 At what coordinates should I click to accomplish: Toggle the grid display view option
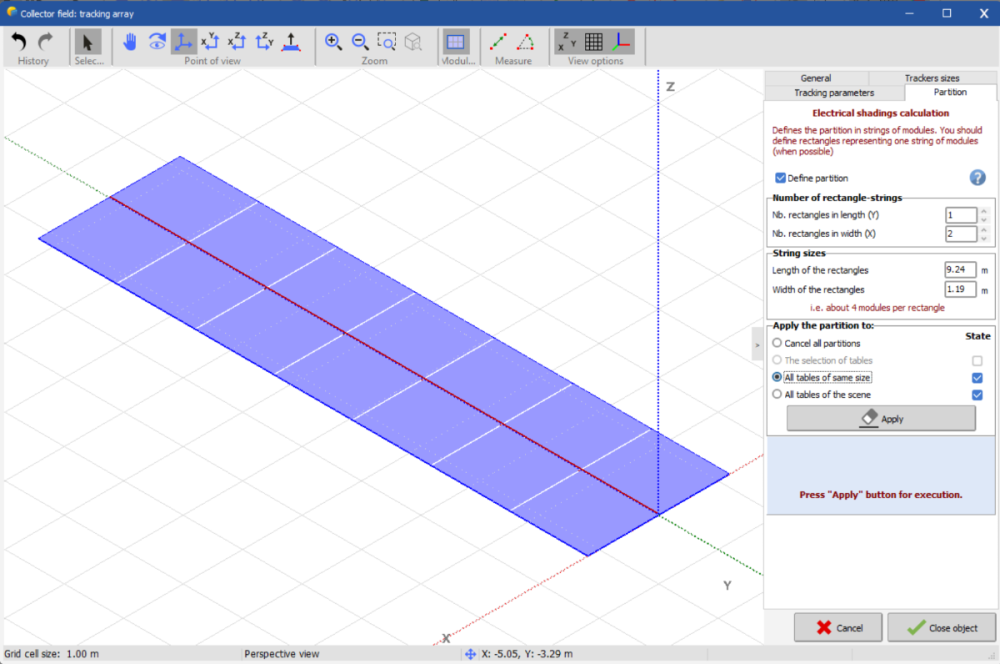(594, 42)
